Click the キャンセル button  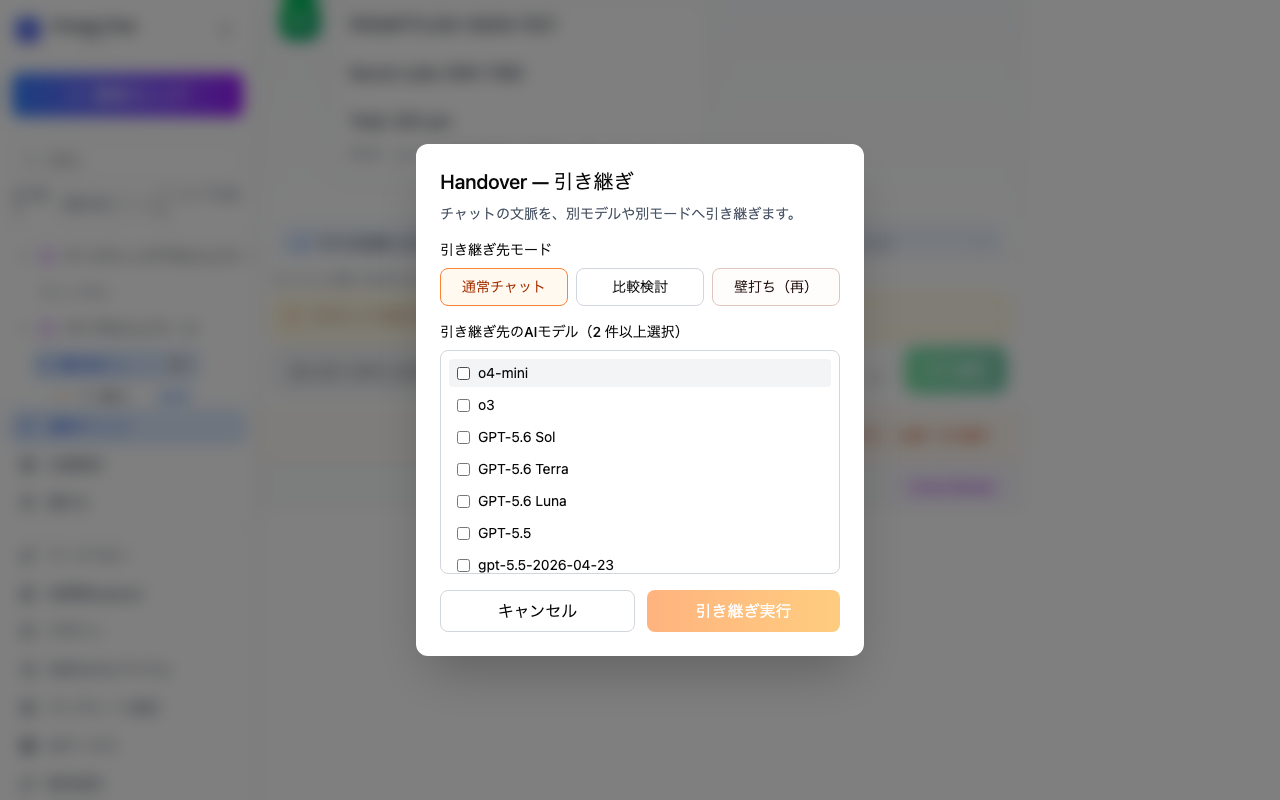537,611
